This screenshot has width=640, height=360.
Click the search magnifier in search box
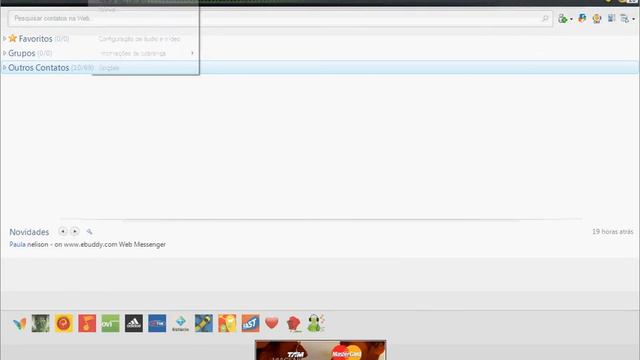(545, 18)
